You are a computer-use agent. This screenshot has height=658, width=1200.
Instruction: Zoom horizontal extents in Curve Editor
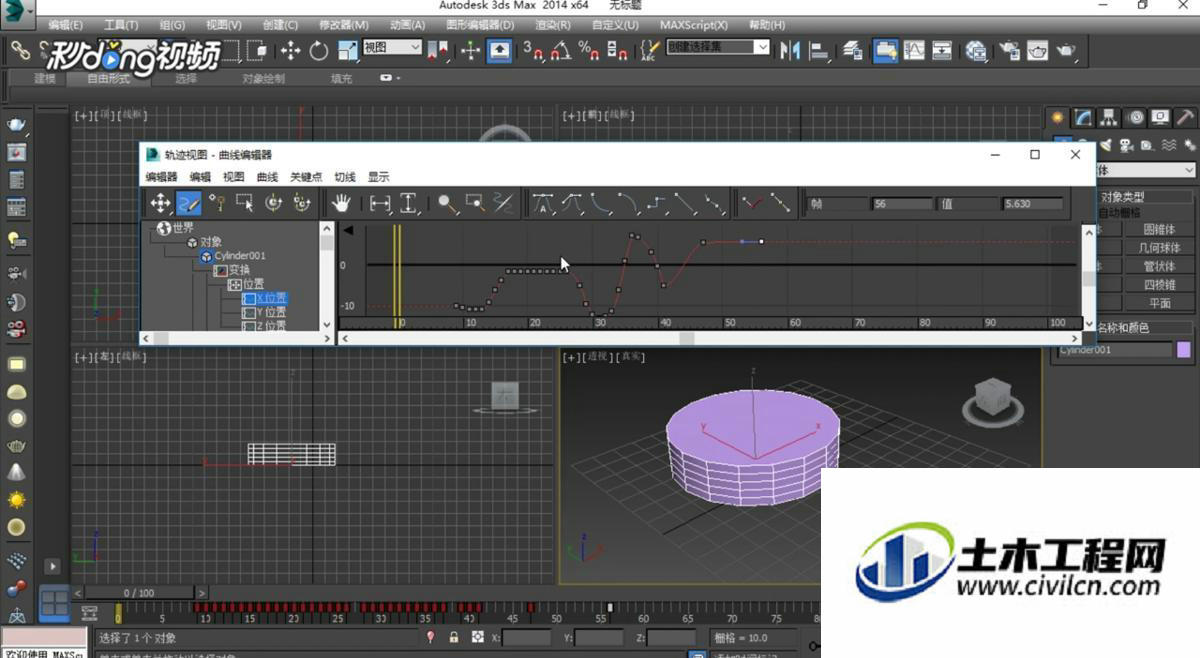click(x=380, y=203)
